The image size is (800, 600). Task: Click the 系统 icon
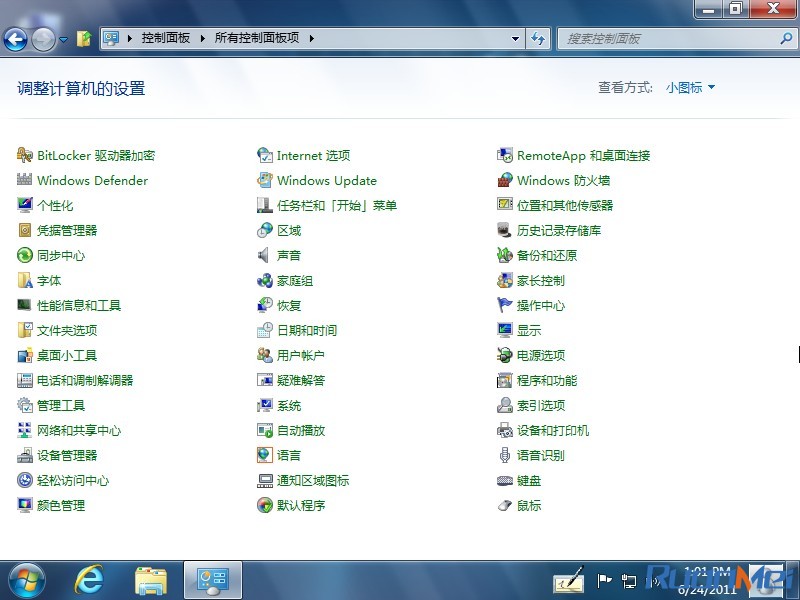pos(265,405)
